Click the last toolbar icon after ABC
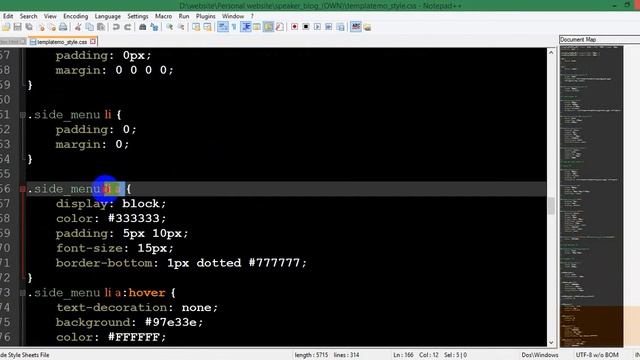 click(x=367, y=27)
